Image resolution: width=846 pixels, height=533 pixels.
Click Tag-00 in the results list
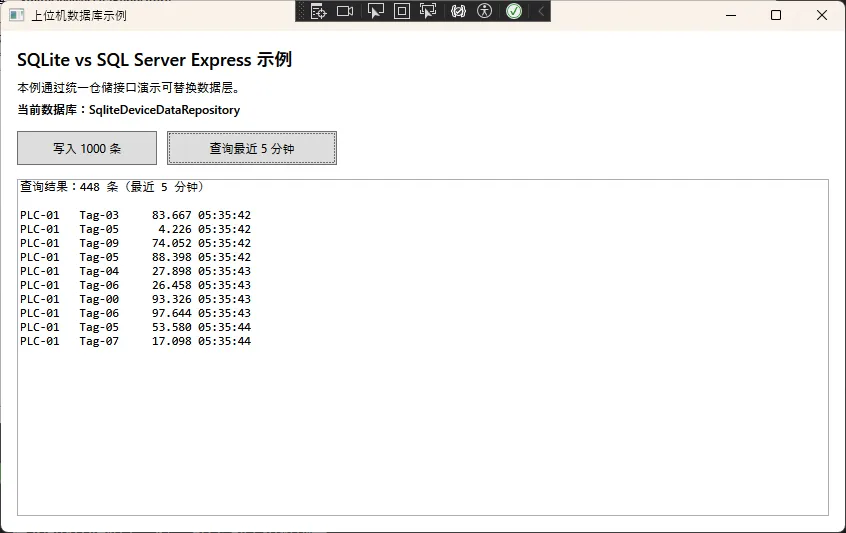coord(99,299)
